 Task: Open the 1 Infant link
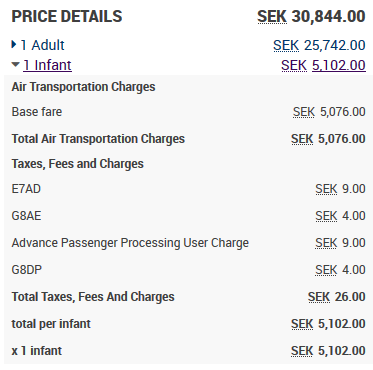[x=47, y=65]
